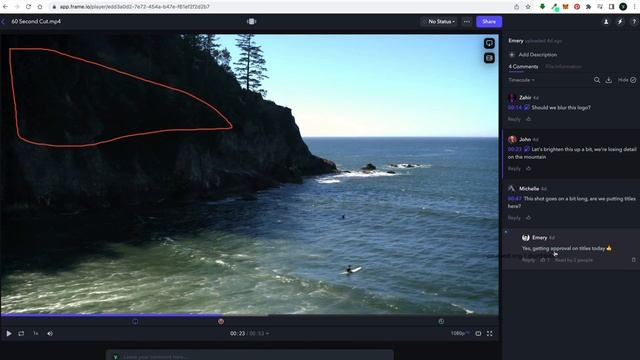Toggle loop playback icon
The image size is (640, 360).
pos(21,333)
